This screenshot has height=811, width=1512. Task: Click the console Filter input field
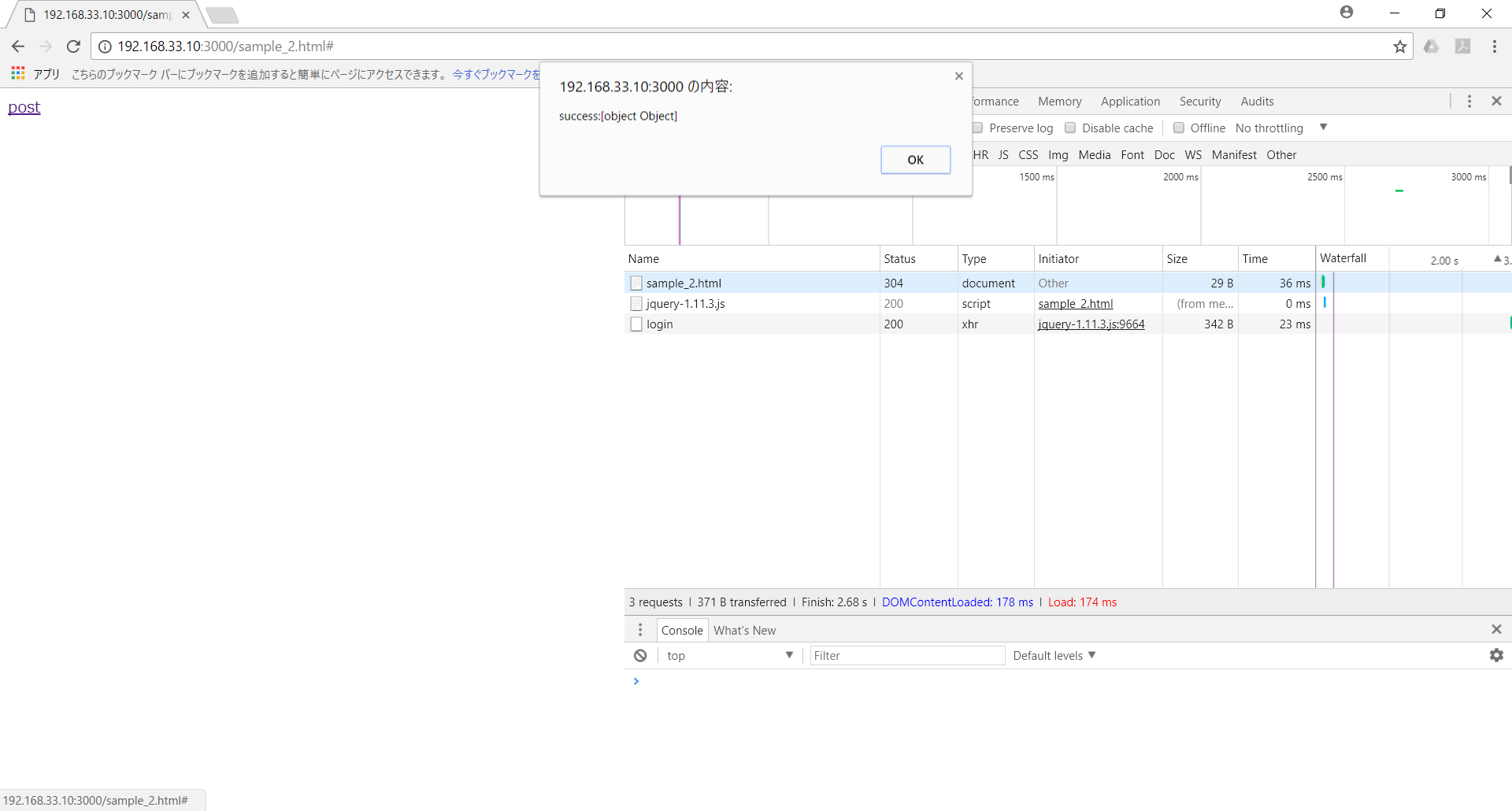click(x=906, y=656)
